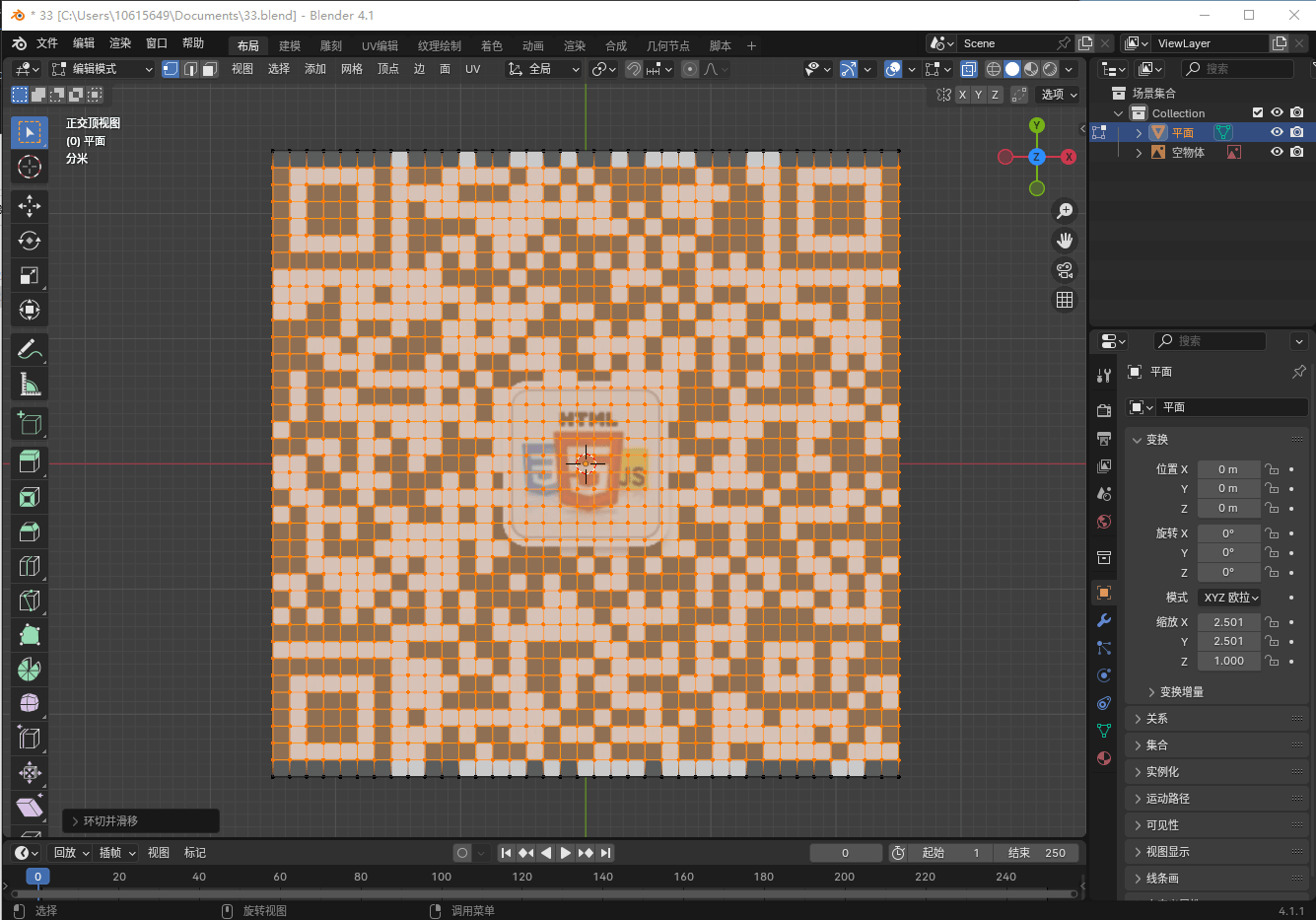Select the Inset Faces tool
1316x920 pixels.
30,497
